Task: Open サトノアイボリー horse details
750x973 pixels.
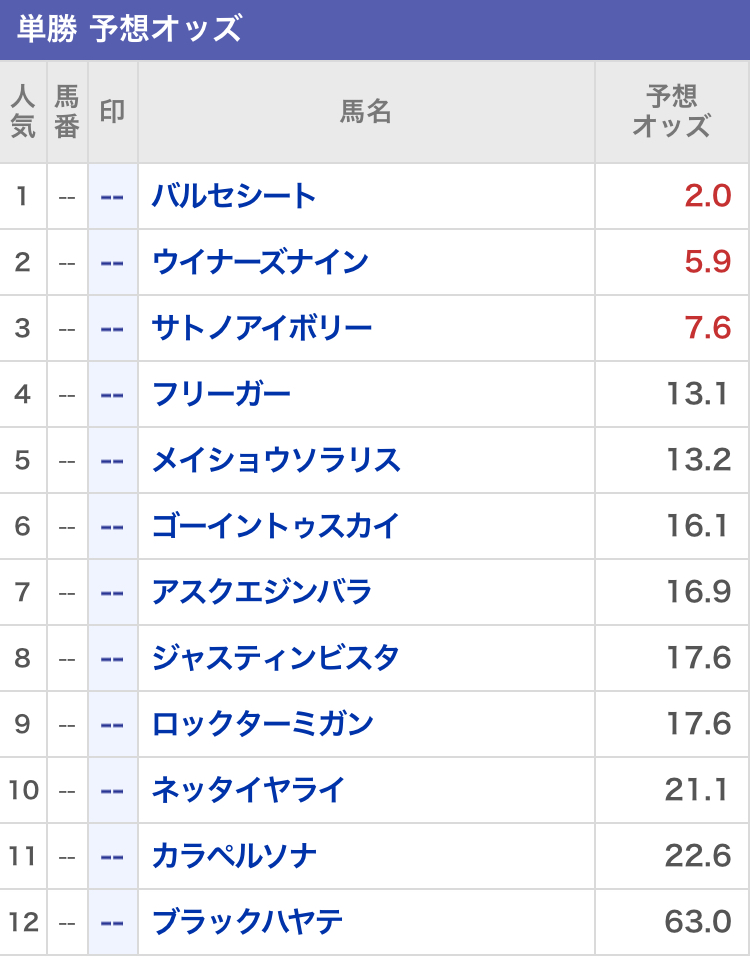Action: click(262, 328)
